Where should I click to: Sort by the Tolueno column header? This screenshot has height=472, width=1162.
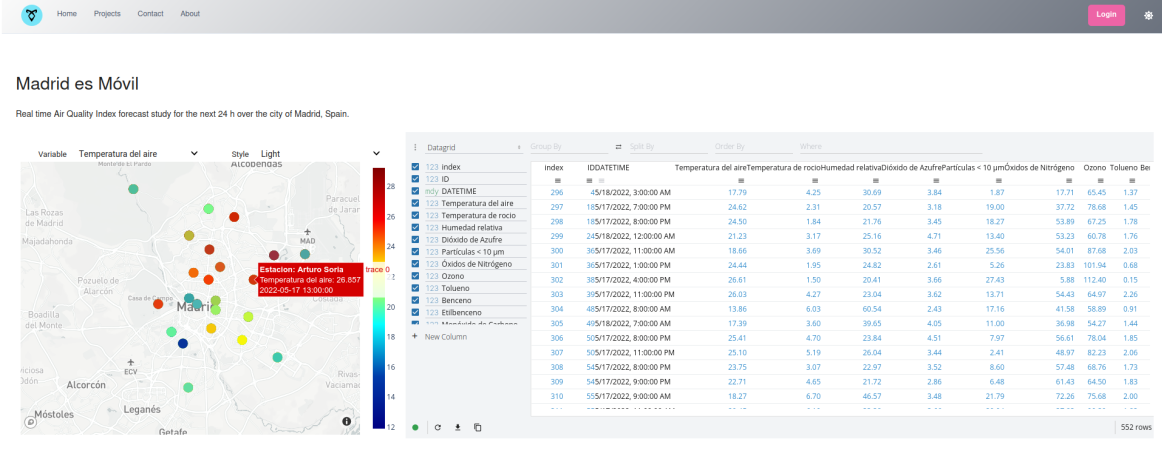pos(1123,168)
